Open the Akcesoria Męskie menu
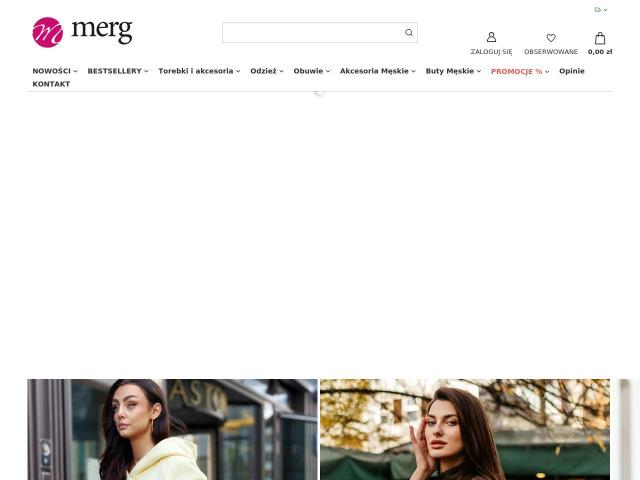This screenshot has height=480, width=640. (x=378, y=71)
